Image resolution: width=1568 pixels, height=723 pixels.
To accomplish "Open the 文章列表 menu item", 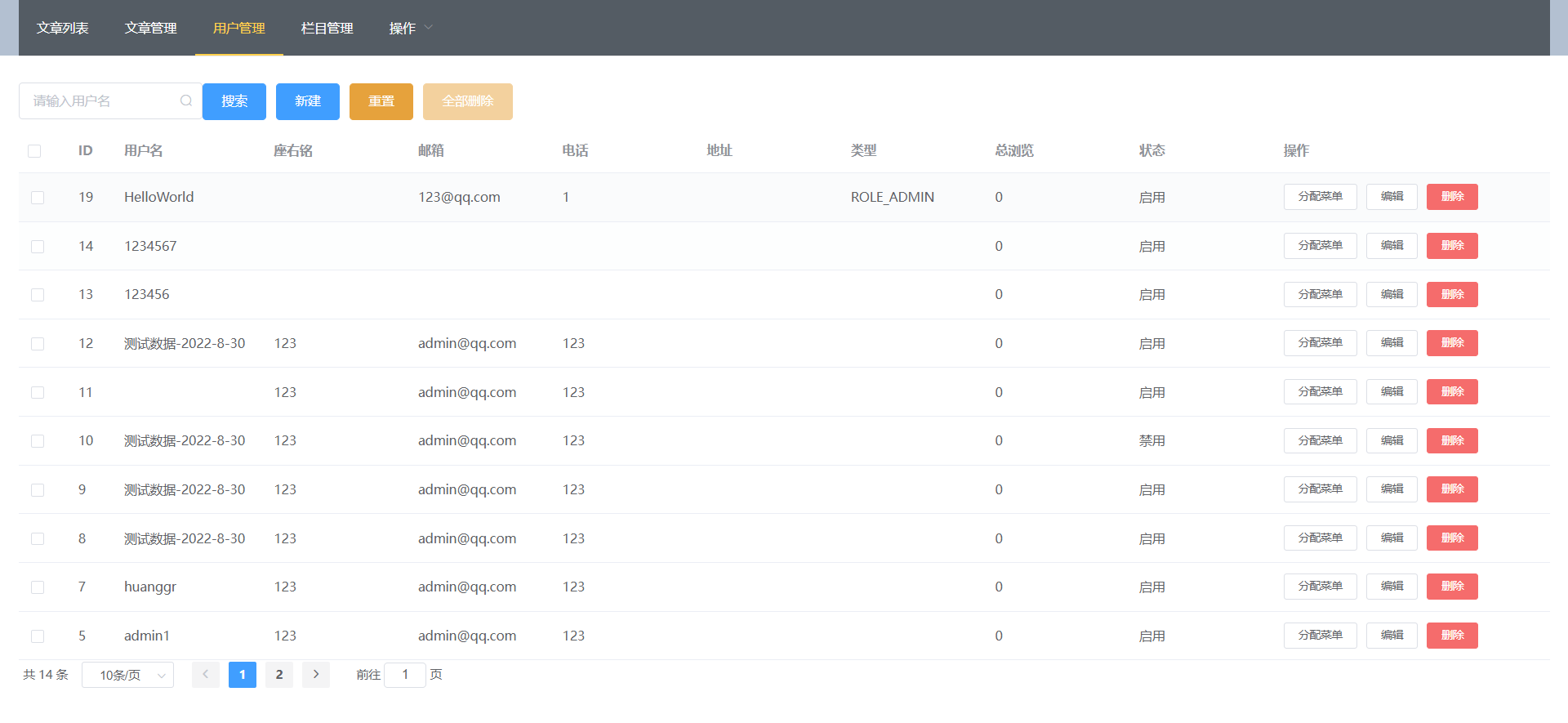I will pyautogui.click(x=63, y=28).
